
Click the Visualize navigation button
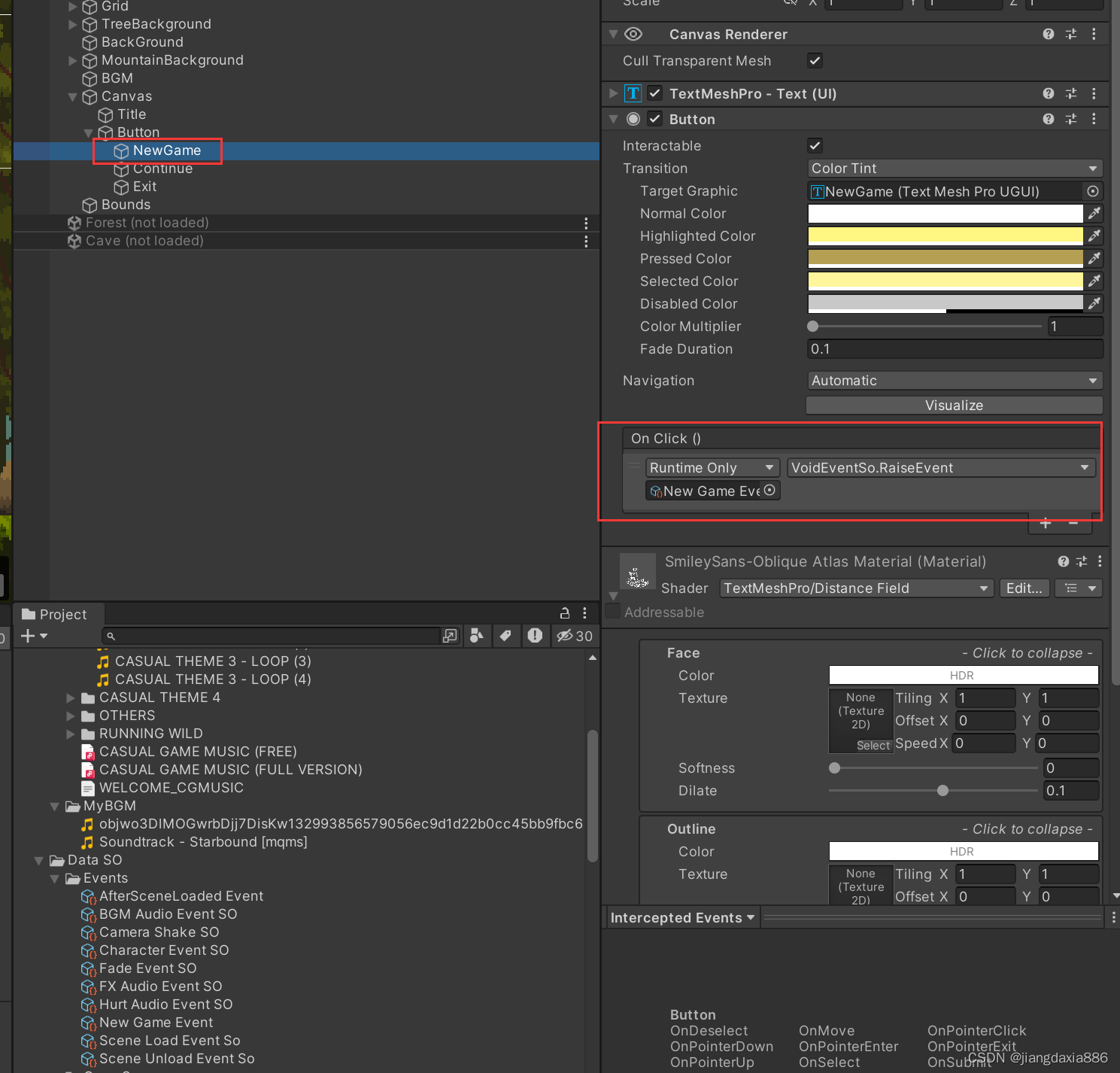point(955,406)
